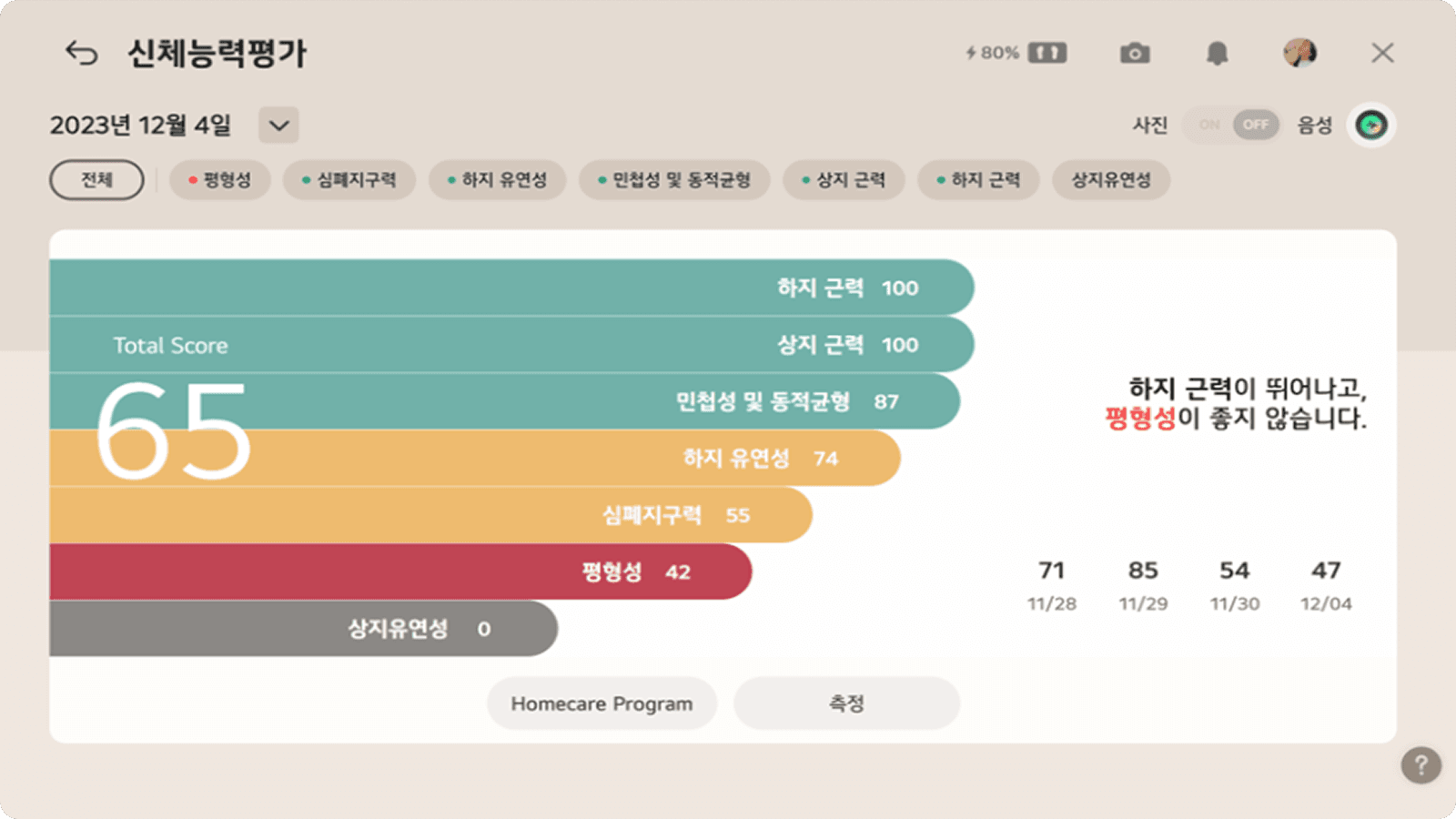The height and width of the screenshot is (819, 1456).
Task: Open the help question mark icon
Action: [1421, 765]
